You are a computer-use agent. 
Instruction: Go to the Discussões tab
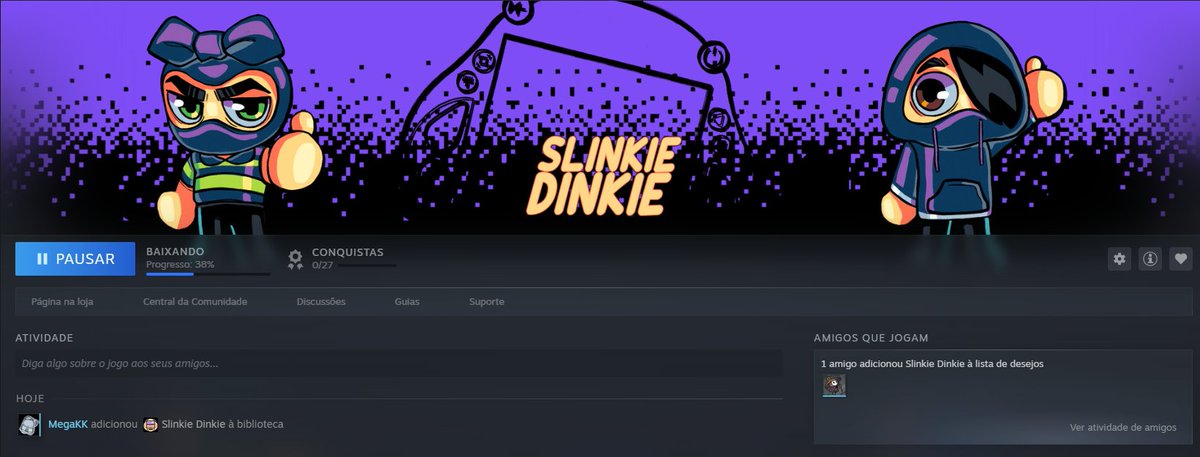[x=321, y=301]
